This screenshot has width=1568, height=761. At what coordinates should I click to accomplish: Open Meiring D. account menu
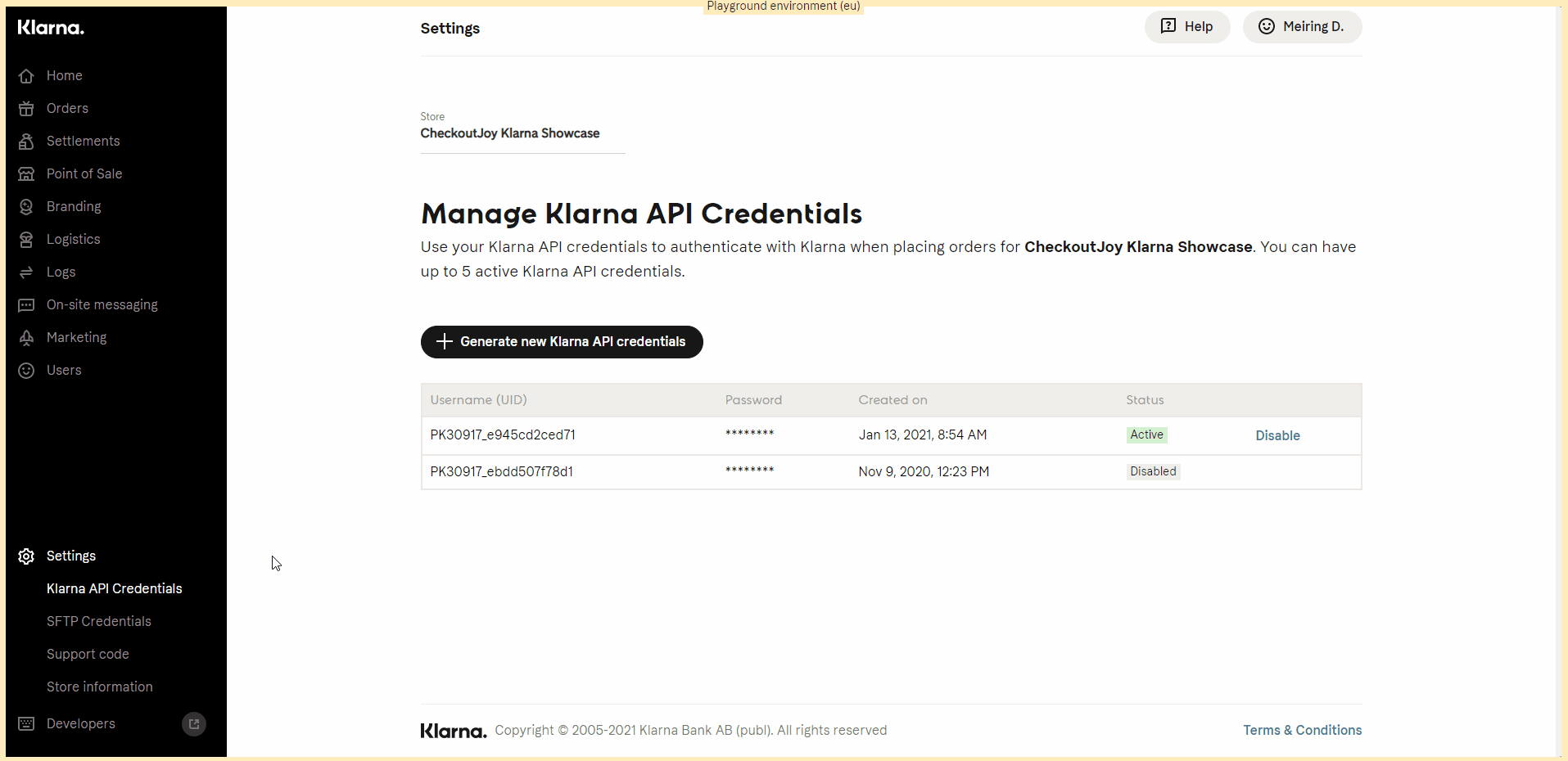pyautogui.click(x=1302, y=26)
